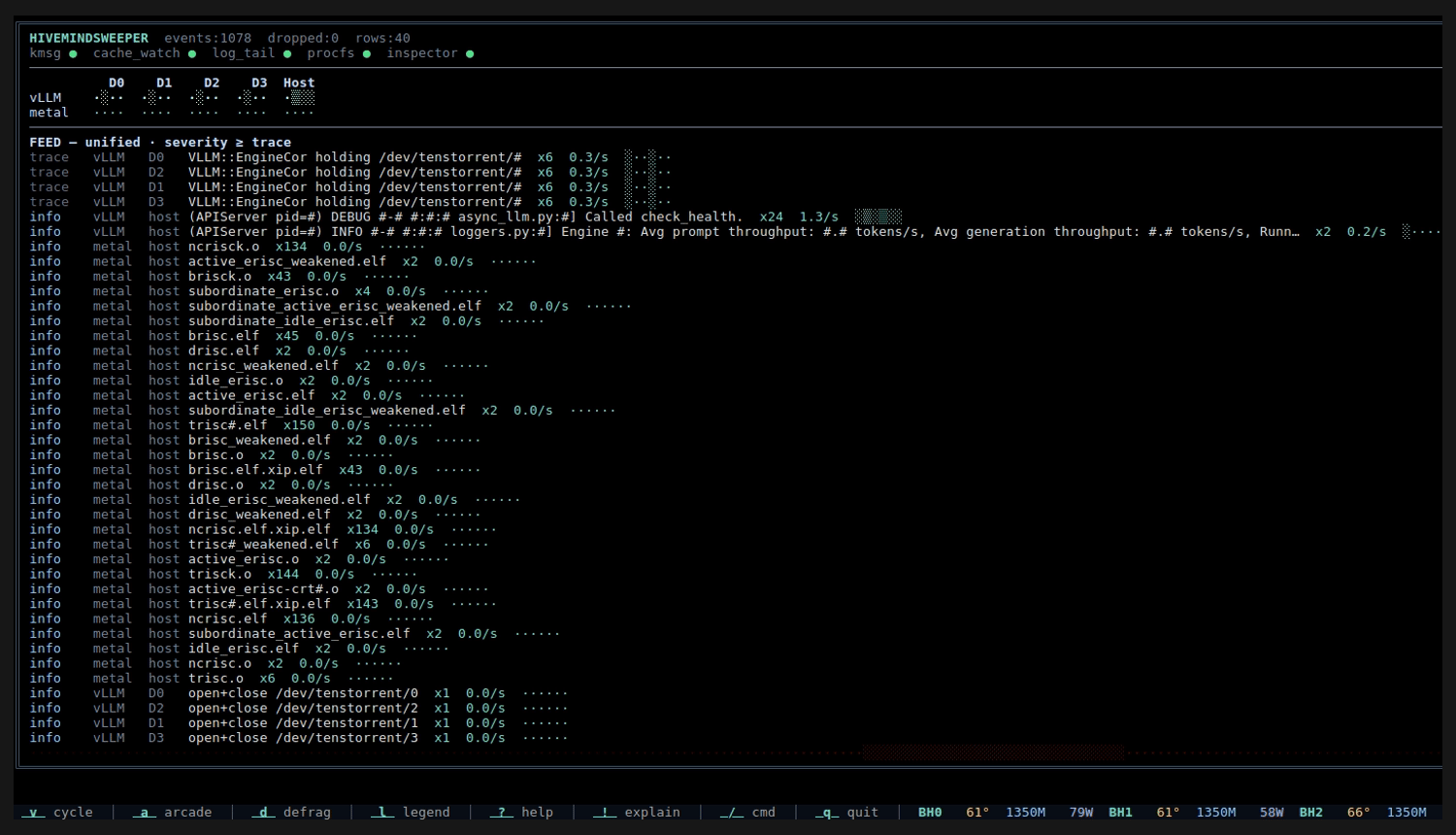Image resolution: width=1456 pixels, height=835 pixels.
Task: Select the D3 column header
Action: click(x=259, y=83)
